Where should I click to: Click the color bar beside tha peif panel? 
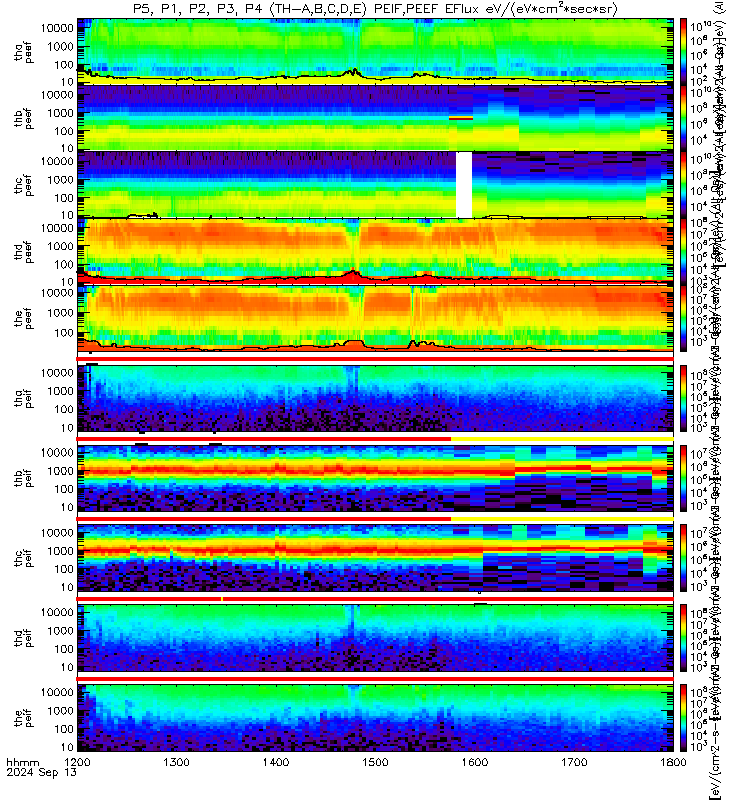tap(684, 398)
